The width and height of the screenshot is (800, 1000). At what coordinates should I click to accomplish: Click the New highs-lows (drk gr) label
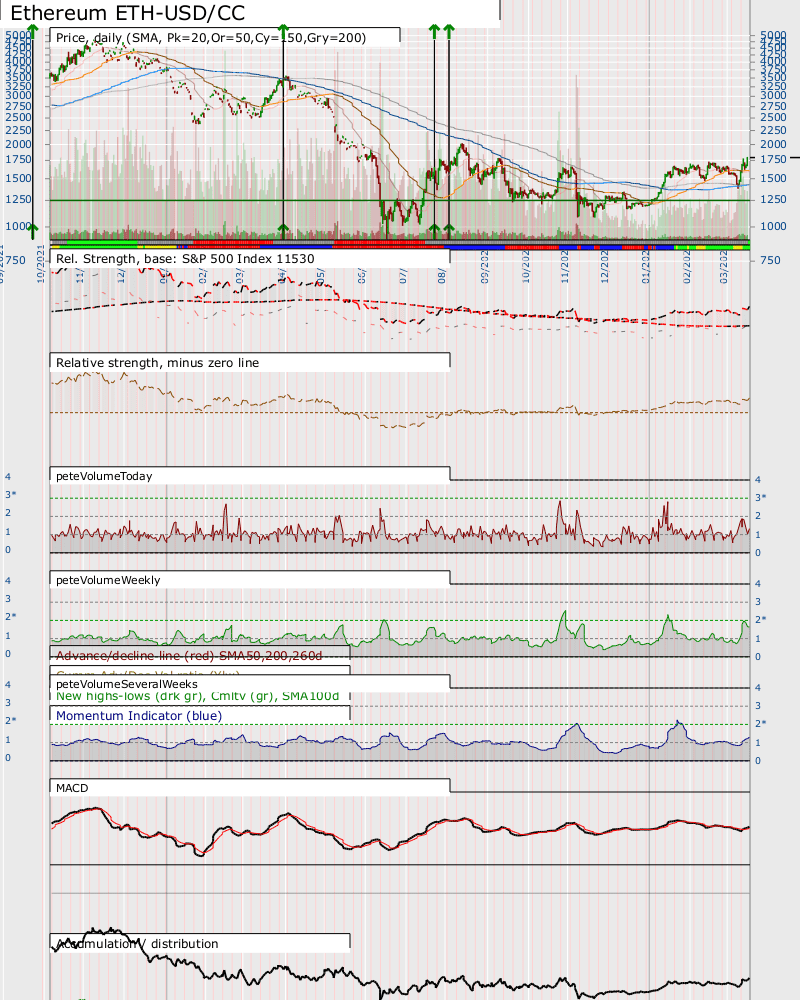pos(197,696)
